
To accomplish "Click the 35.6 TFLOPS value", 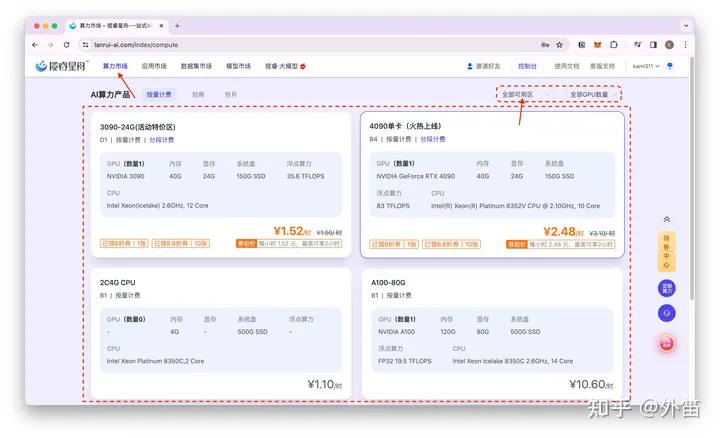I will coord(305,176).
